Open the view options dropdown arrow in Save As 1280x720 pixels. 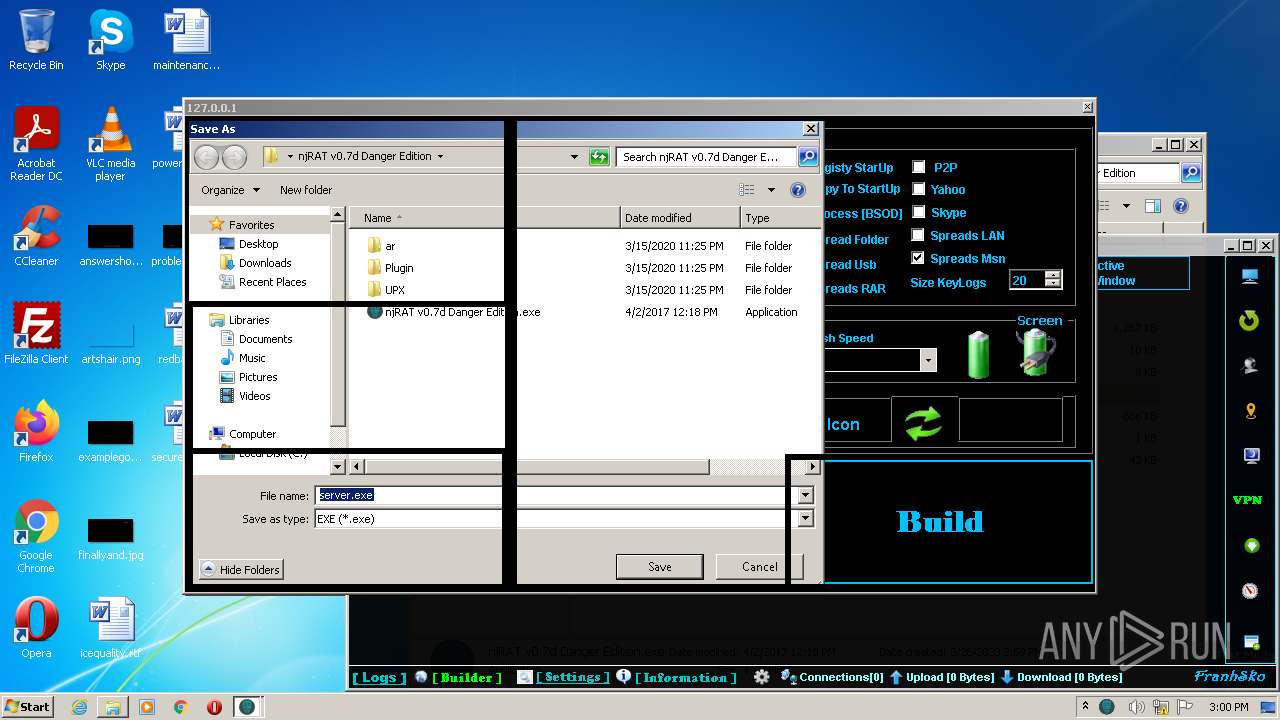click(x=771, y=190)
